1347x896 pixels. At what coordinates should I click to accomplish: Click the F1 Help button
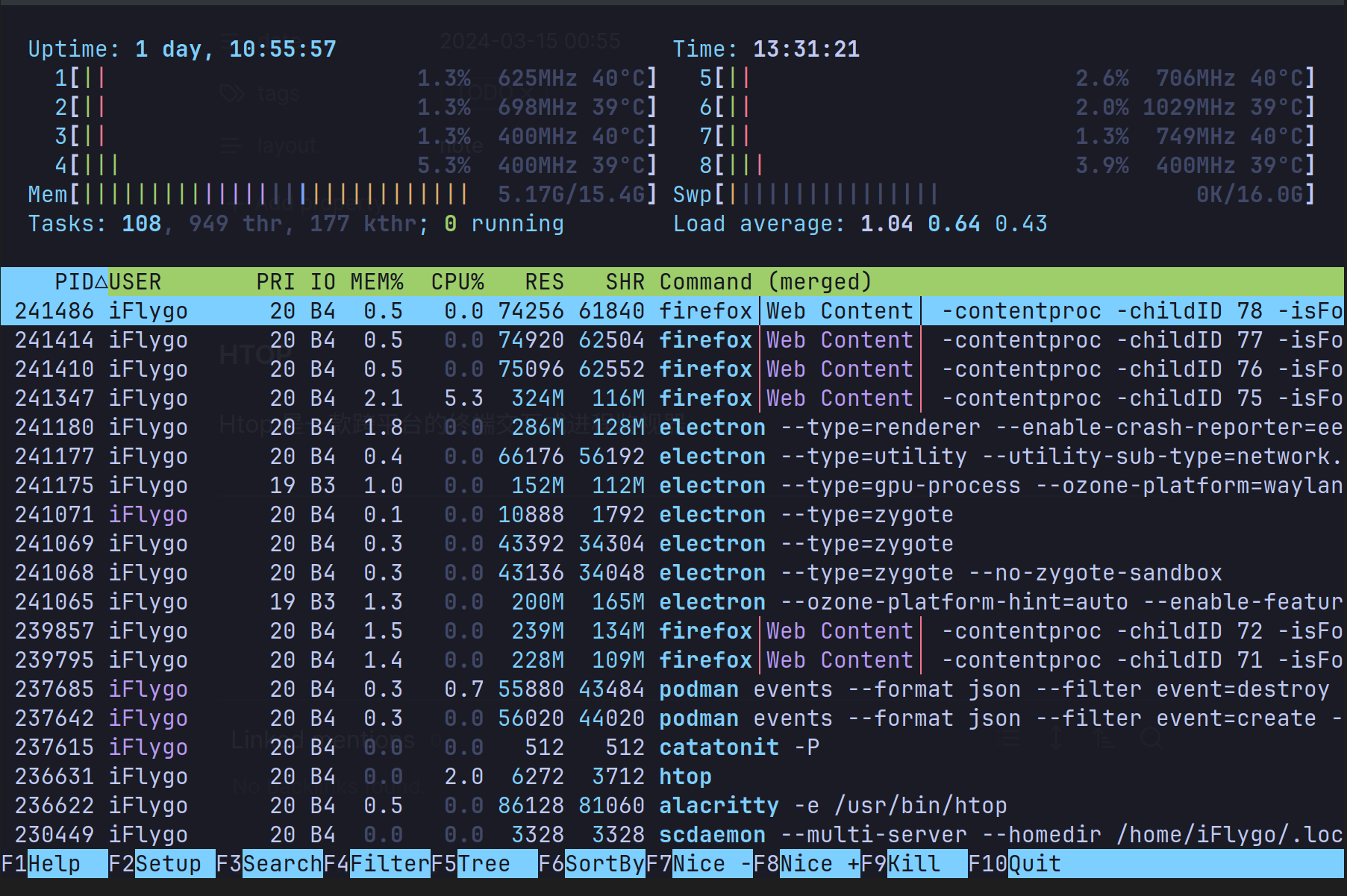tap(54, 864)
